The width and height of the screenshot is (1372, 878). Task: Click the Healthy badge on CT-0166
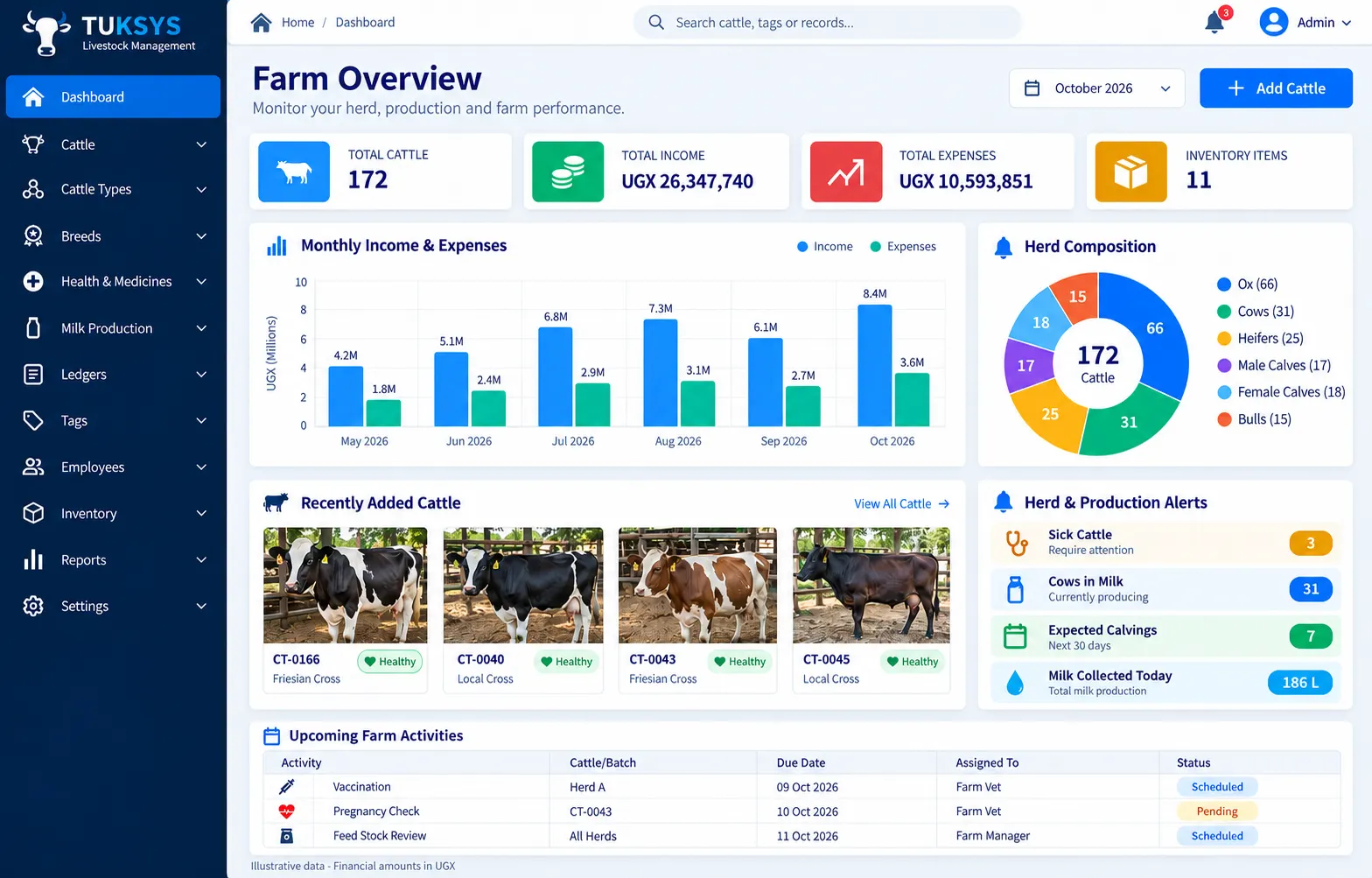(x=389, y=662)
